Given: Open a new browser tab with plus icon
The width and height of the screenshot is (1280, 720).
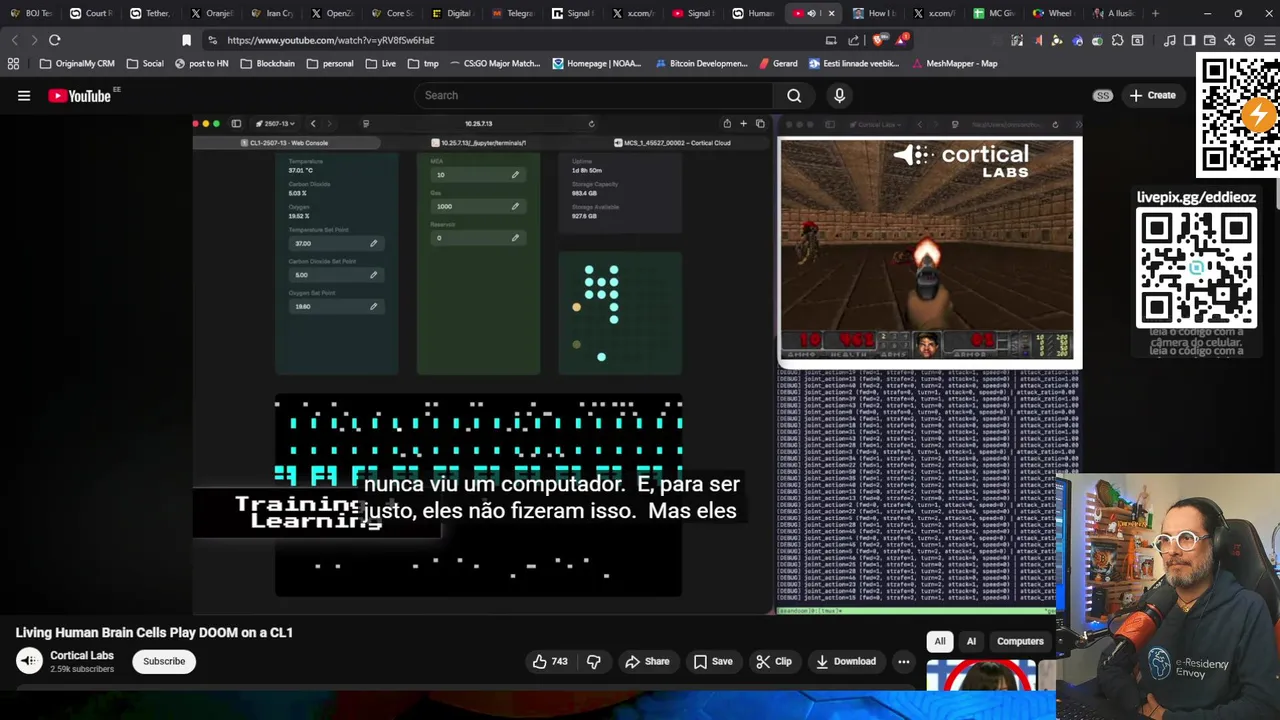Looking at the screenshot, I should (x=1155, y=13).
